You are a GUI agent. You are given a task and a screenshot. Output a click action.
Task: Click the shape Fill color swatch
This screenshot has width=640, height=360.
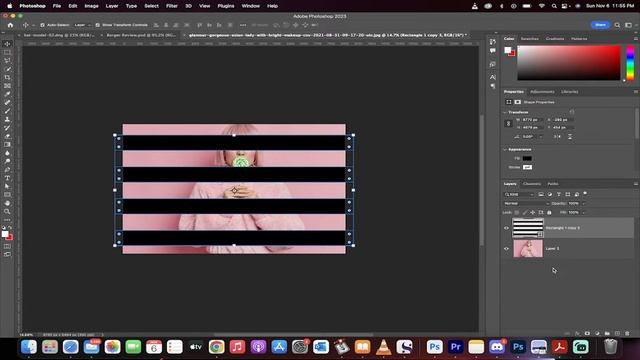click(527, 158)
